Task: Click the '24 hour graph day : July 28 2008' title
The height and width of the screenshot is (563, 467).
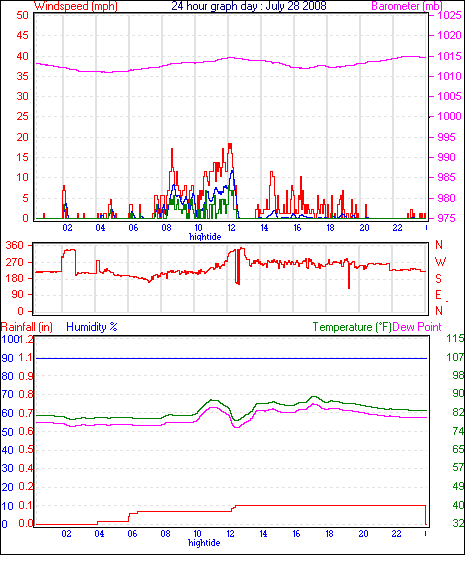Action: click(x=249, y=6)
